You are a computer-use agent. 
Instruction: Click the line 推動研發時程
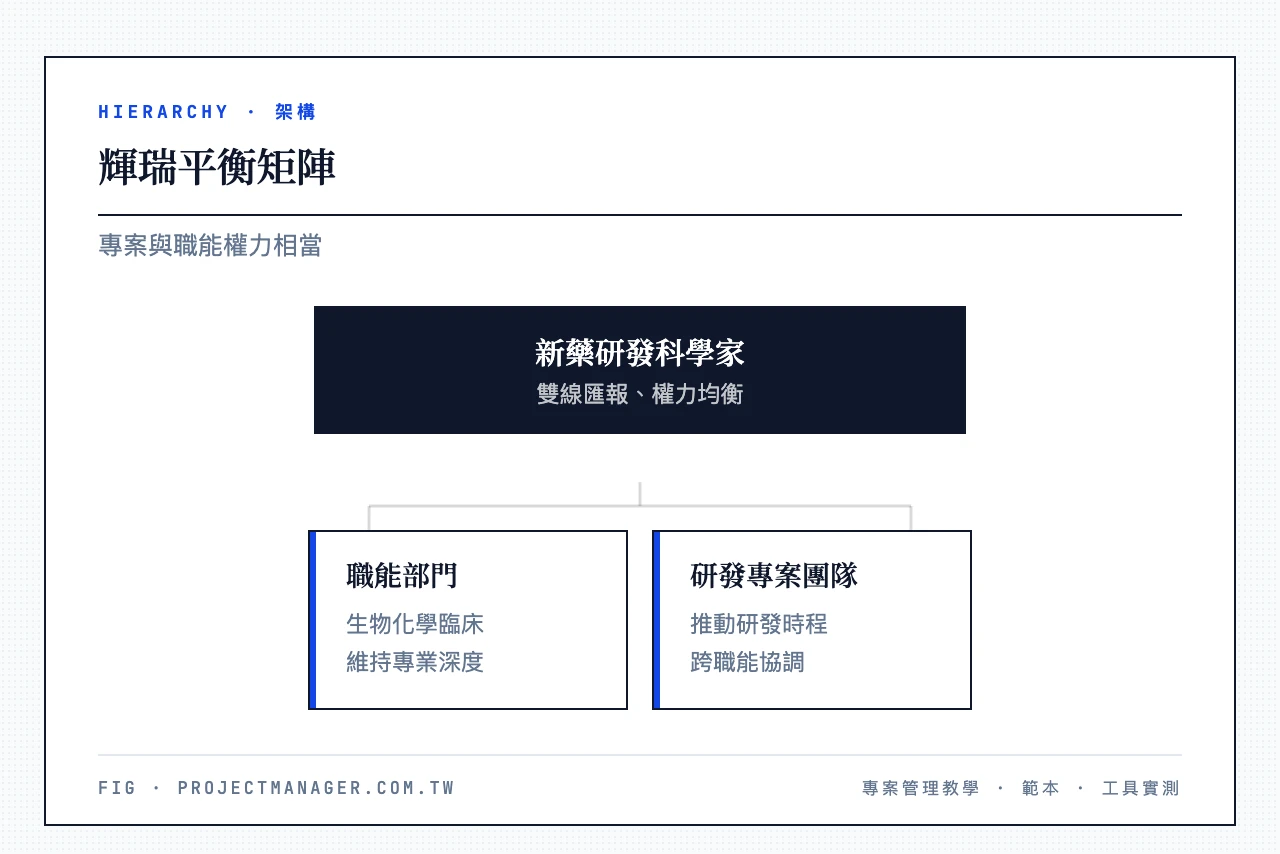[759, 624]
